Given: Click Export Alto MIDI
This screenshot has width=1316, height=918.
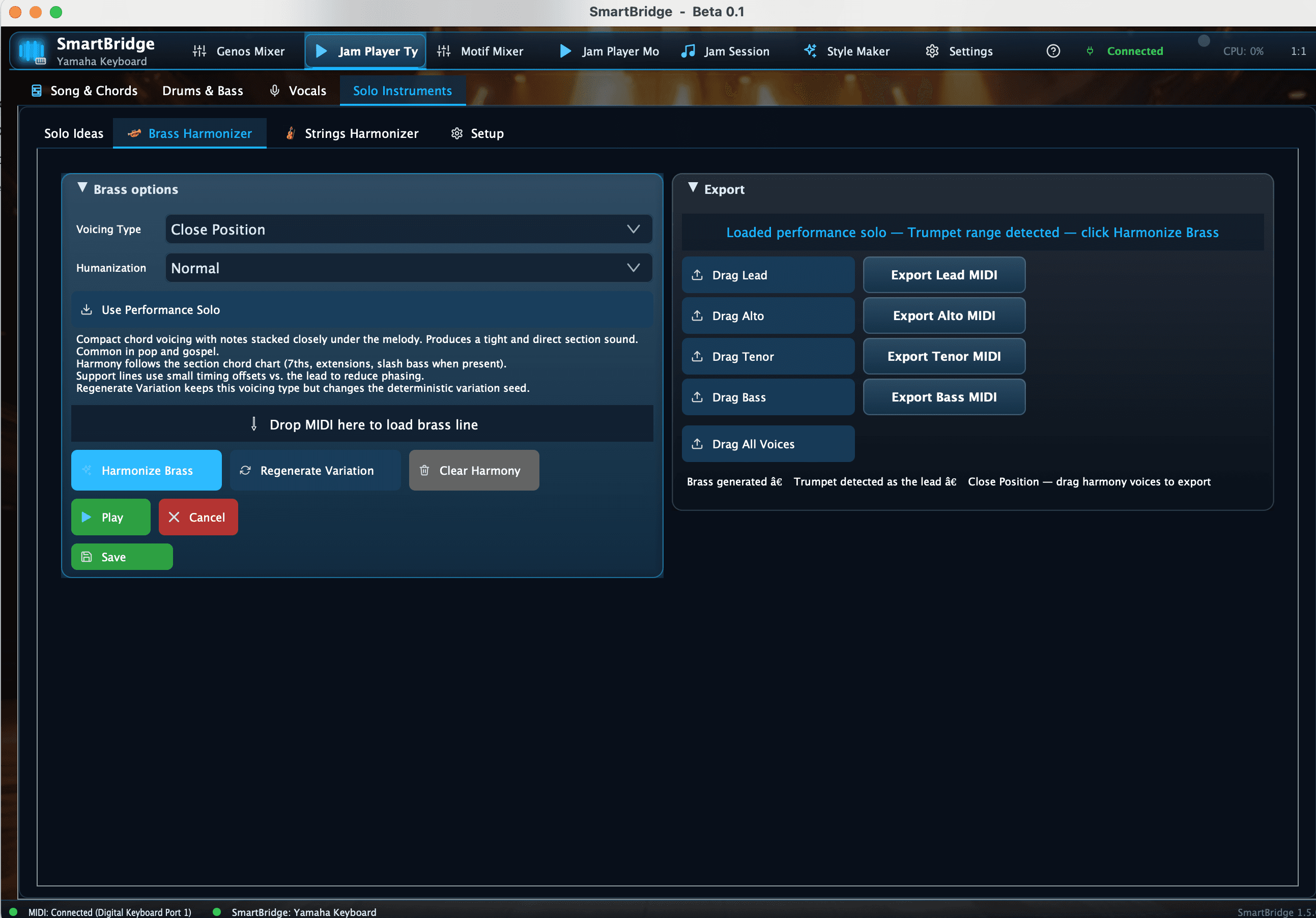Looking at the screenshot, I should (x=944, y=315).
